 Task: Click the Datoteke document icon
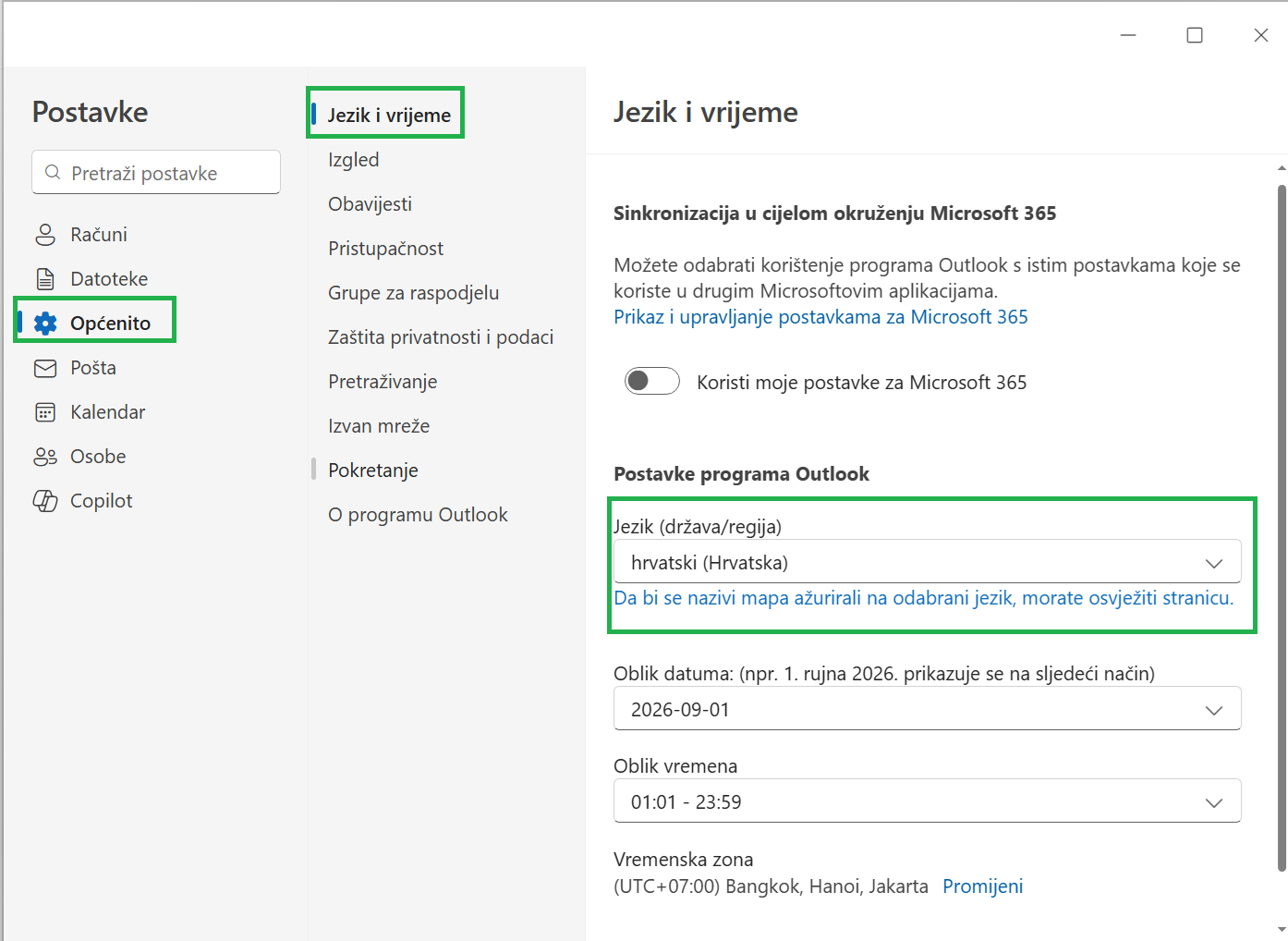[45, 279]
